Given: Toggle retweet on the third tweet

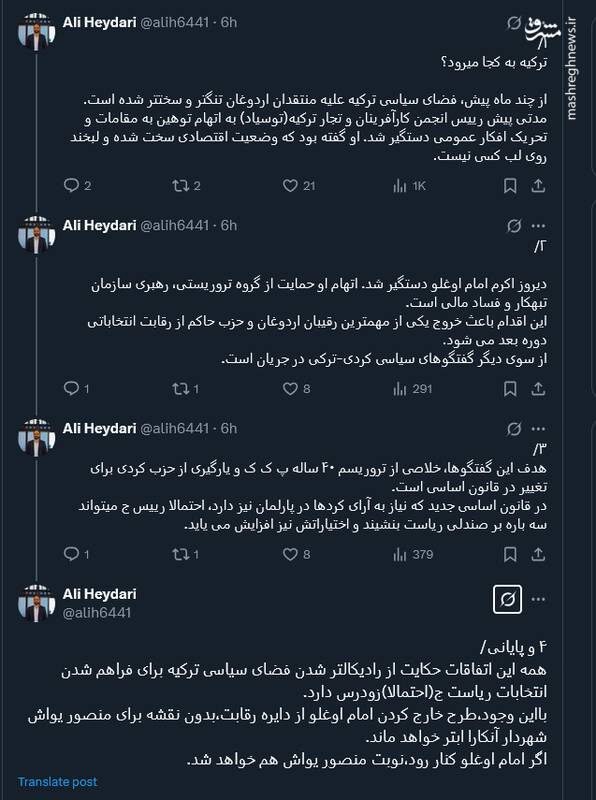Looking at the screenshot, I should 180,552.
